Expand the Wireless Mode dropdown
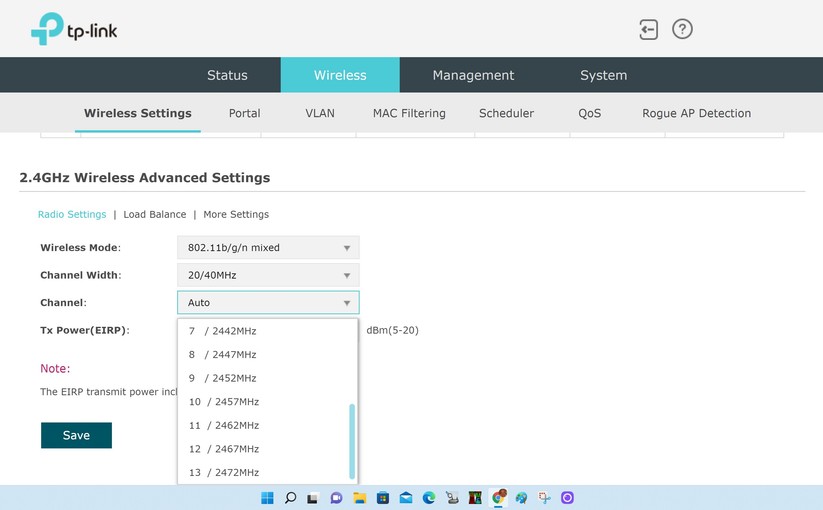This screenshot has height=510, width=823. [268, 248]
